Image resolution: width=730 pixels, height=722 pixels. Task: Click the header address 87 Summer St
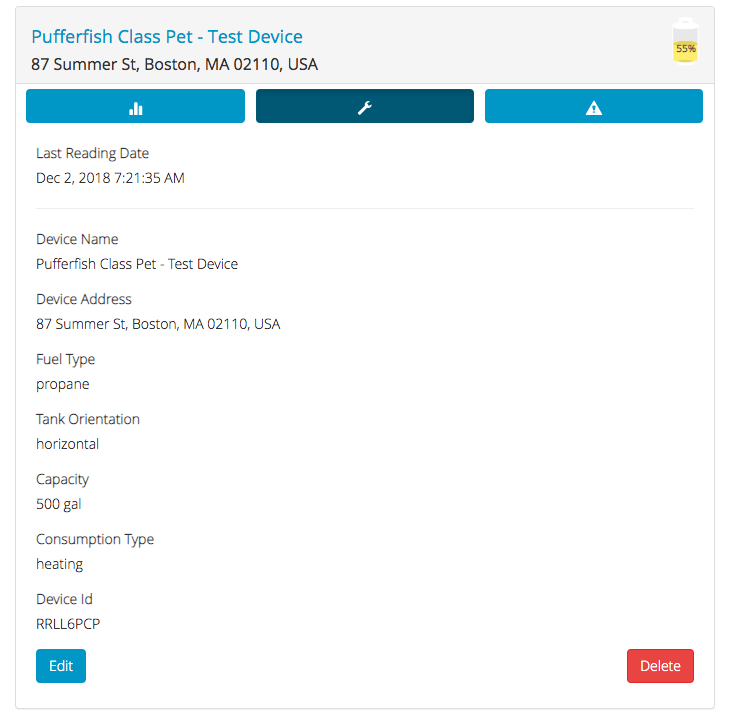(x=174, y=64)
